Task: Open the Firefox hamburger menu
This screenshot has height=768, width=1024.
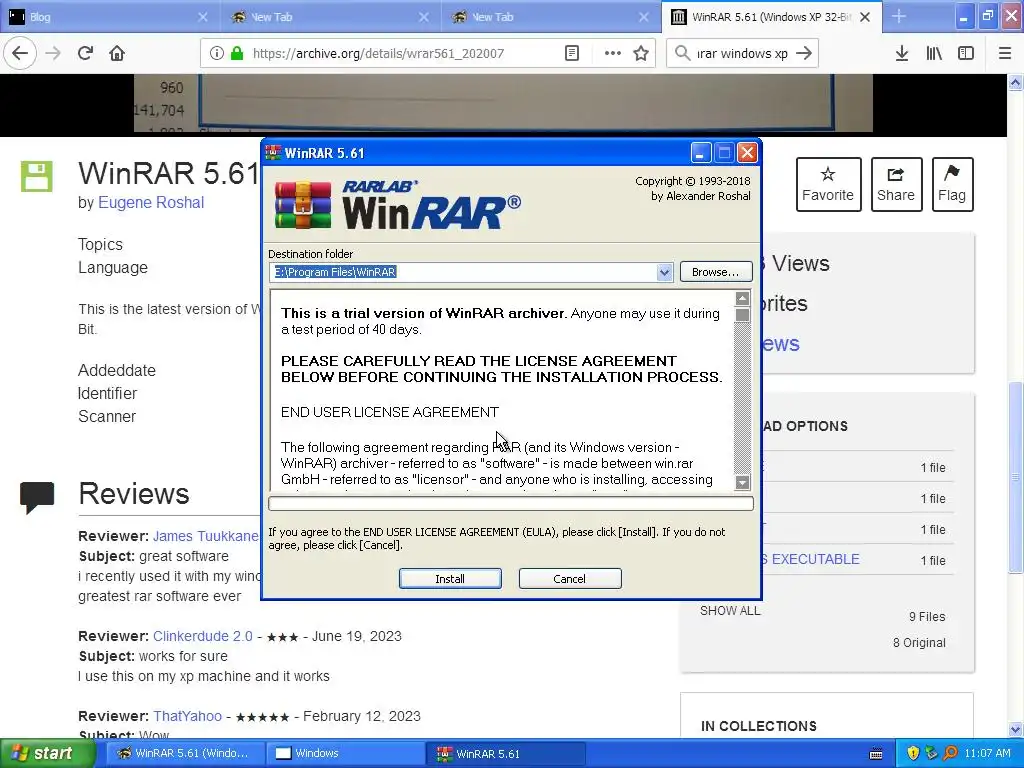Action: 1005,53
